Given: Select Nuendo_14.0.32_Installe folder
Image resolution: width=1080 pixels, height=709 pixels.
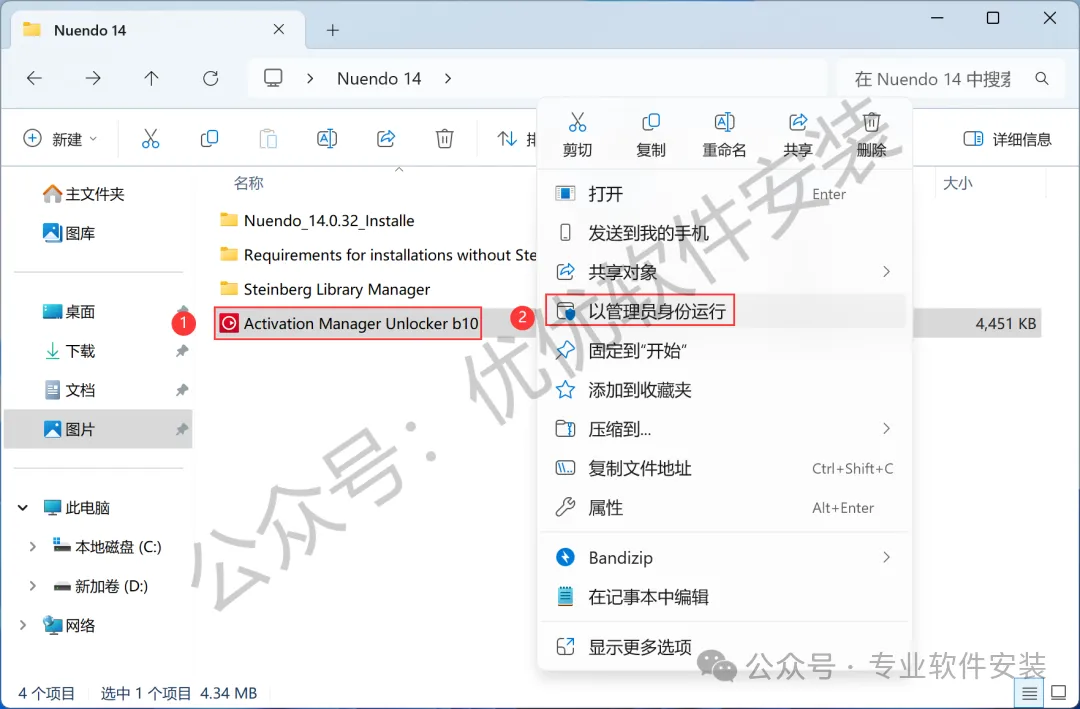Looking at the screenshot, I should [318, 220].
